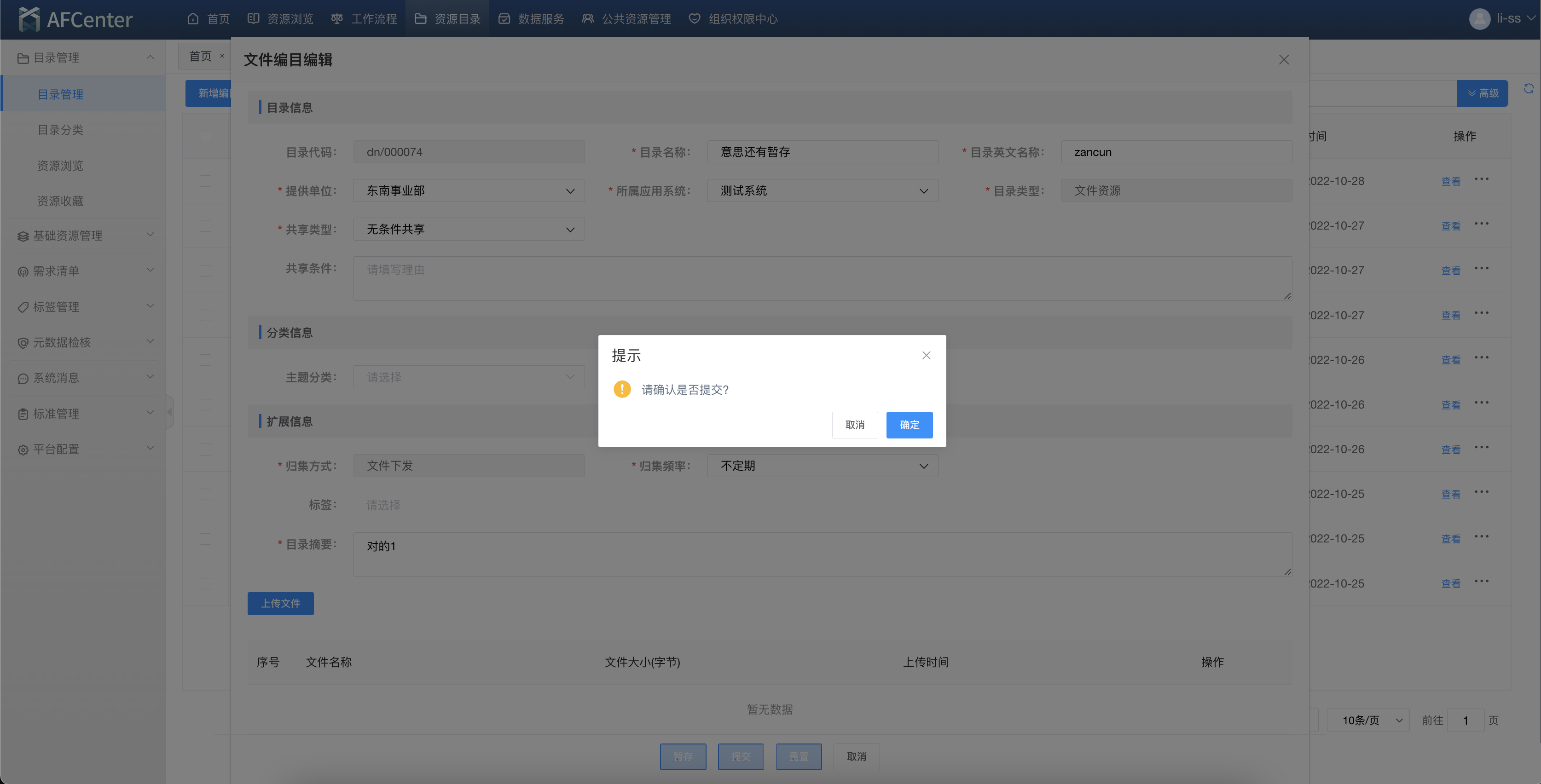1541x784 pixels.
Task: Expand the 系统消息 sidebar group
Action: coord(82,378)
